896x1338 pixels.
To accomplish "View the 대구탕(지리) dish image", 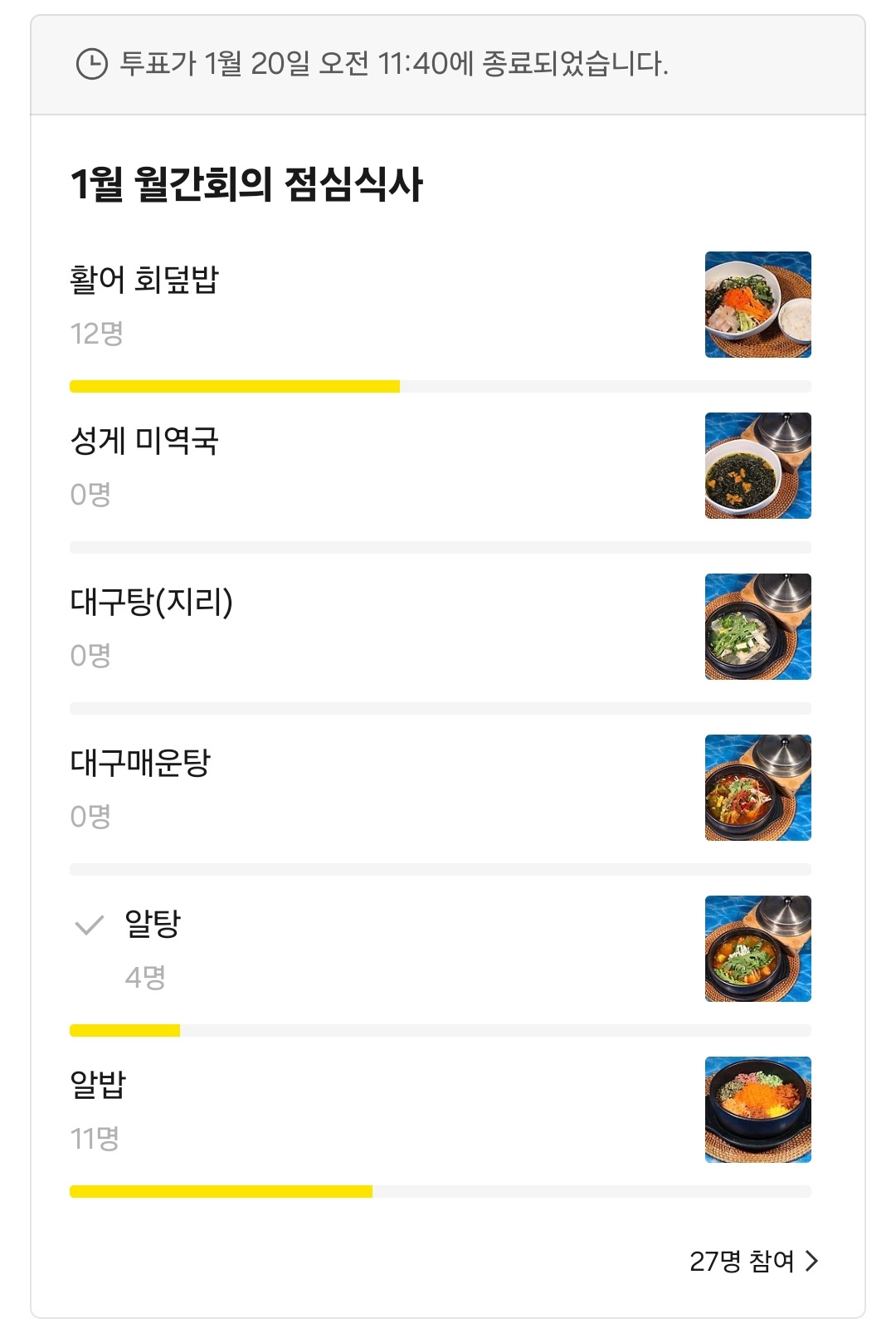I will [x=758, y=627].
